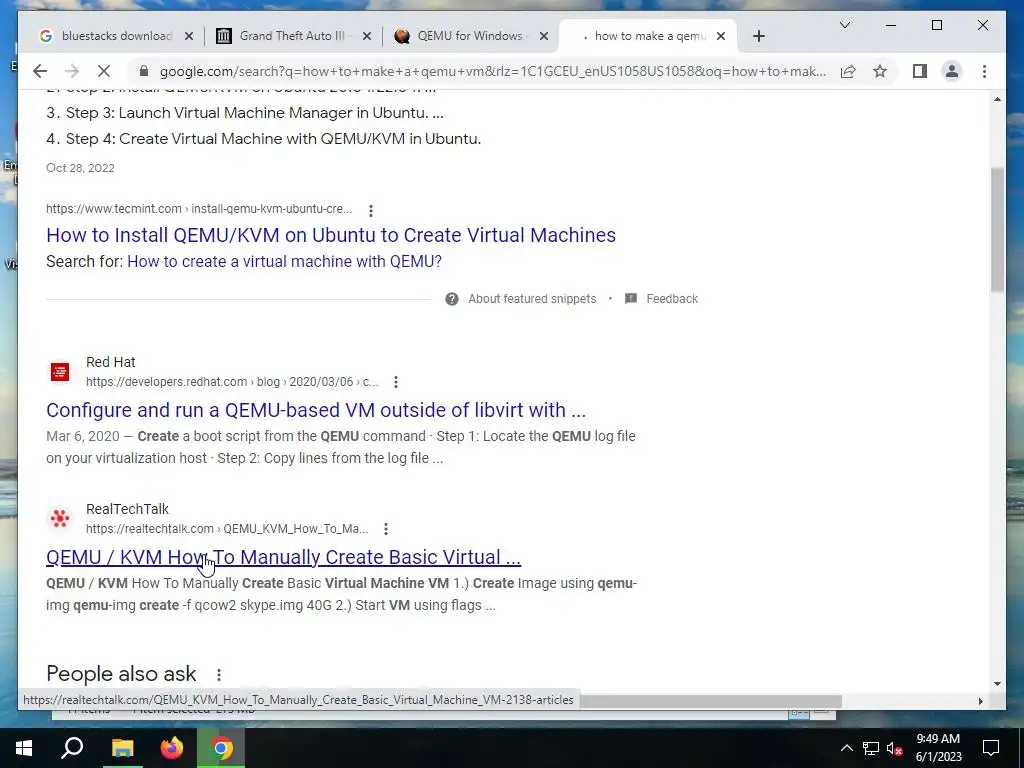The image size is (1024, 768).
Task: Click the vertical scrollbar thumb
Action: tap(997, 230)
